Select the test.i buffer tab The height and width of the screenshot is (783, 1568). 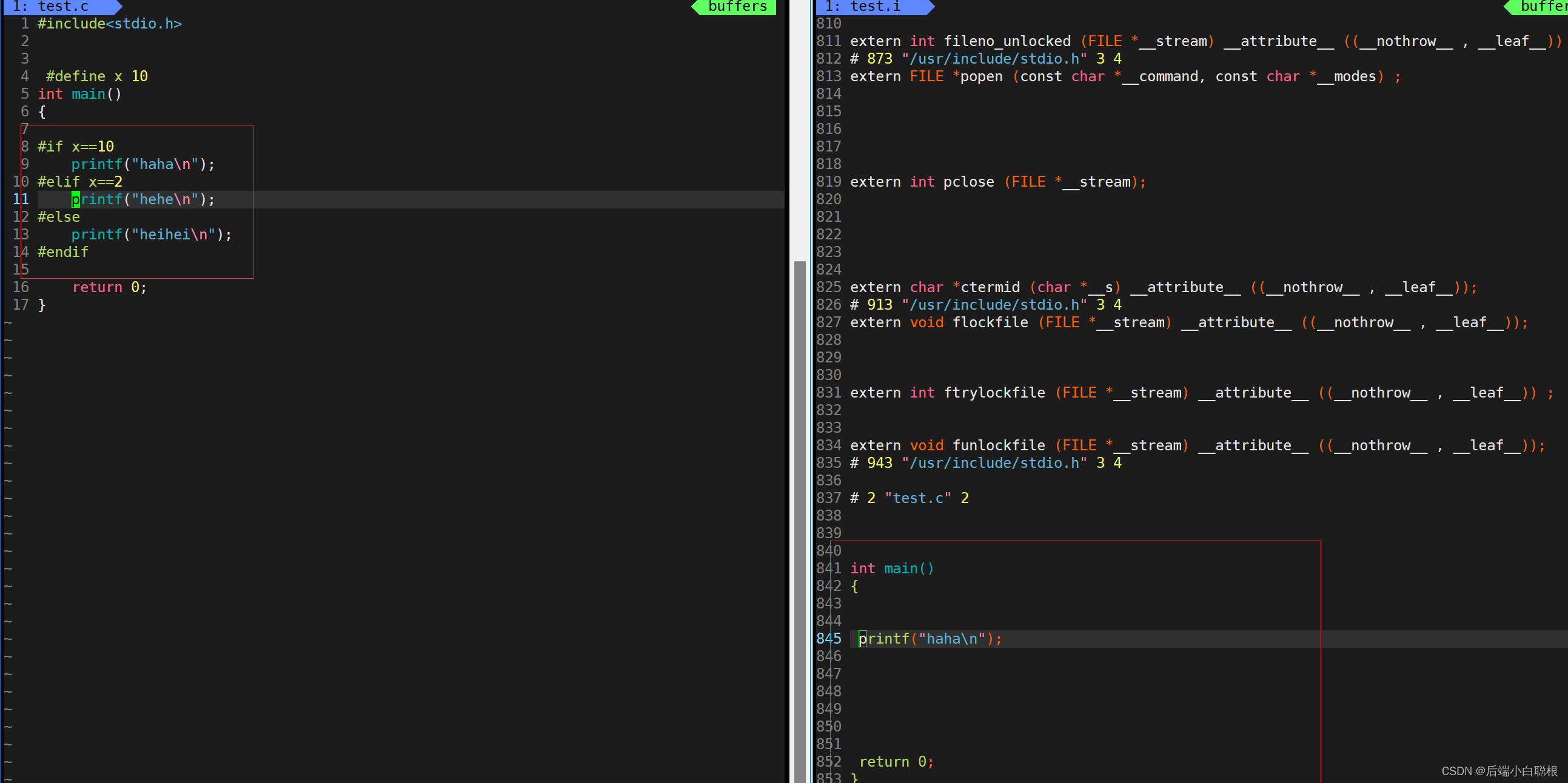[x=875, y=7]
